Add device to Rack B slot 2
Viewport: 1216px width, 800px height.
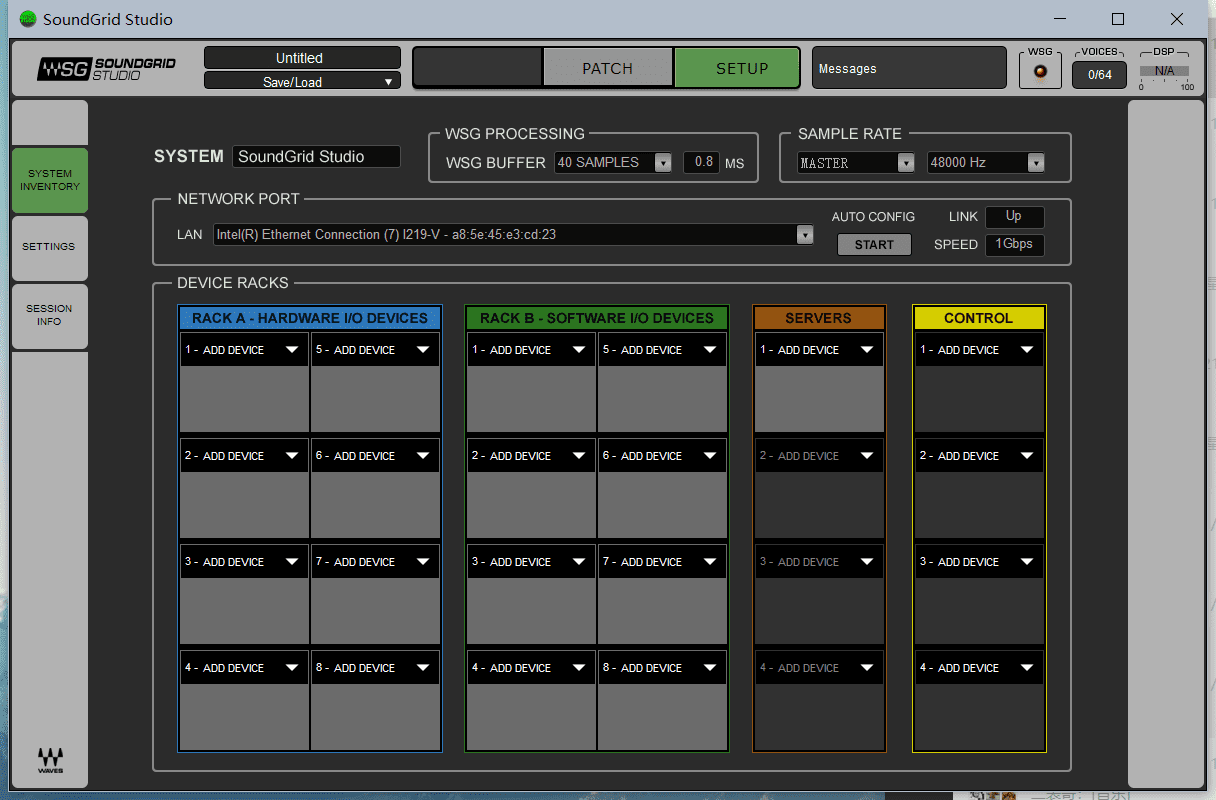coord(531,456)
